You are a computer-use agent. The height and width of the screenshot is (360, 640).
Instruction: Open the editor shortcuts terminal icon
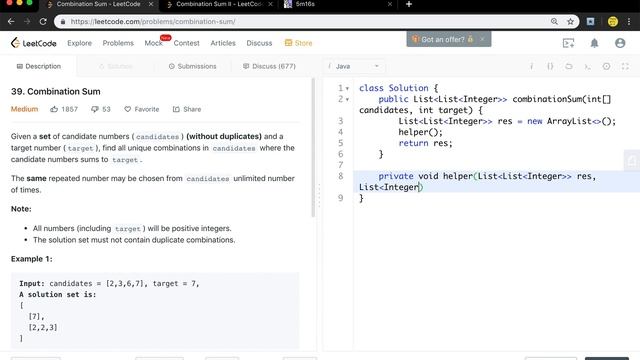click(587, 66)
